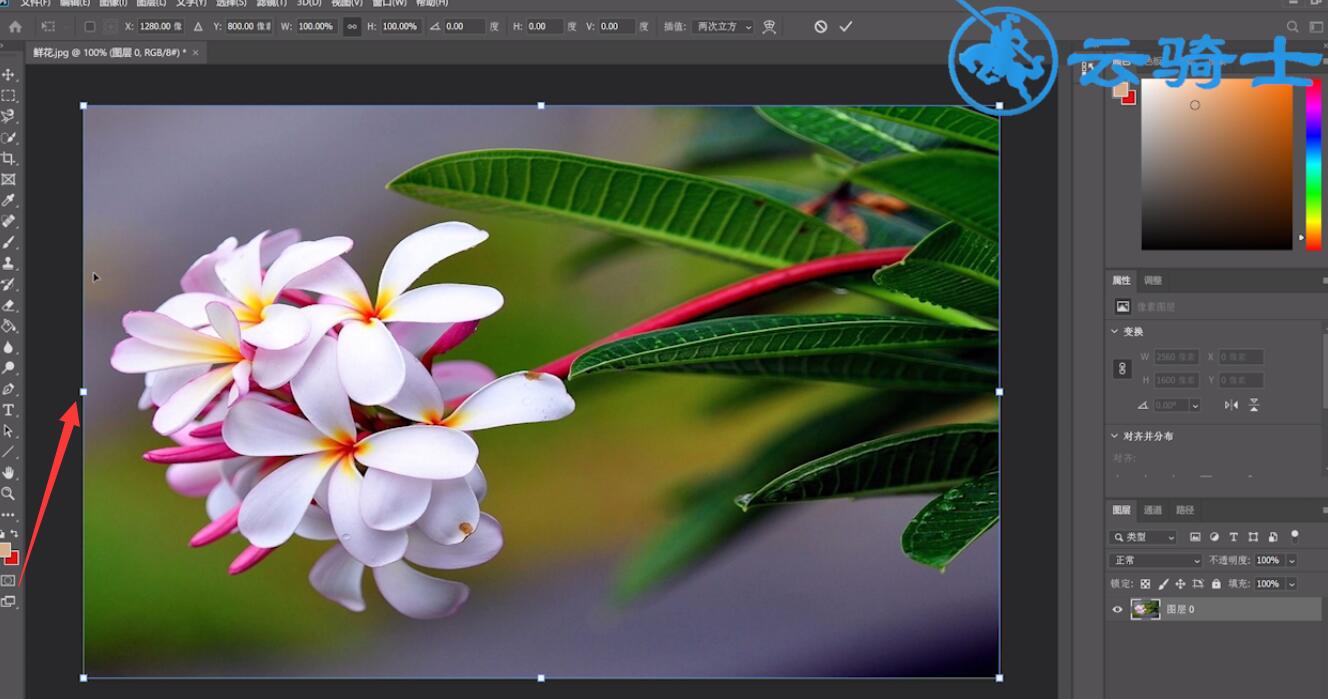Open the 不透明度 opacity dropdown arrow

coord(1292,561)
